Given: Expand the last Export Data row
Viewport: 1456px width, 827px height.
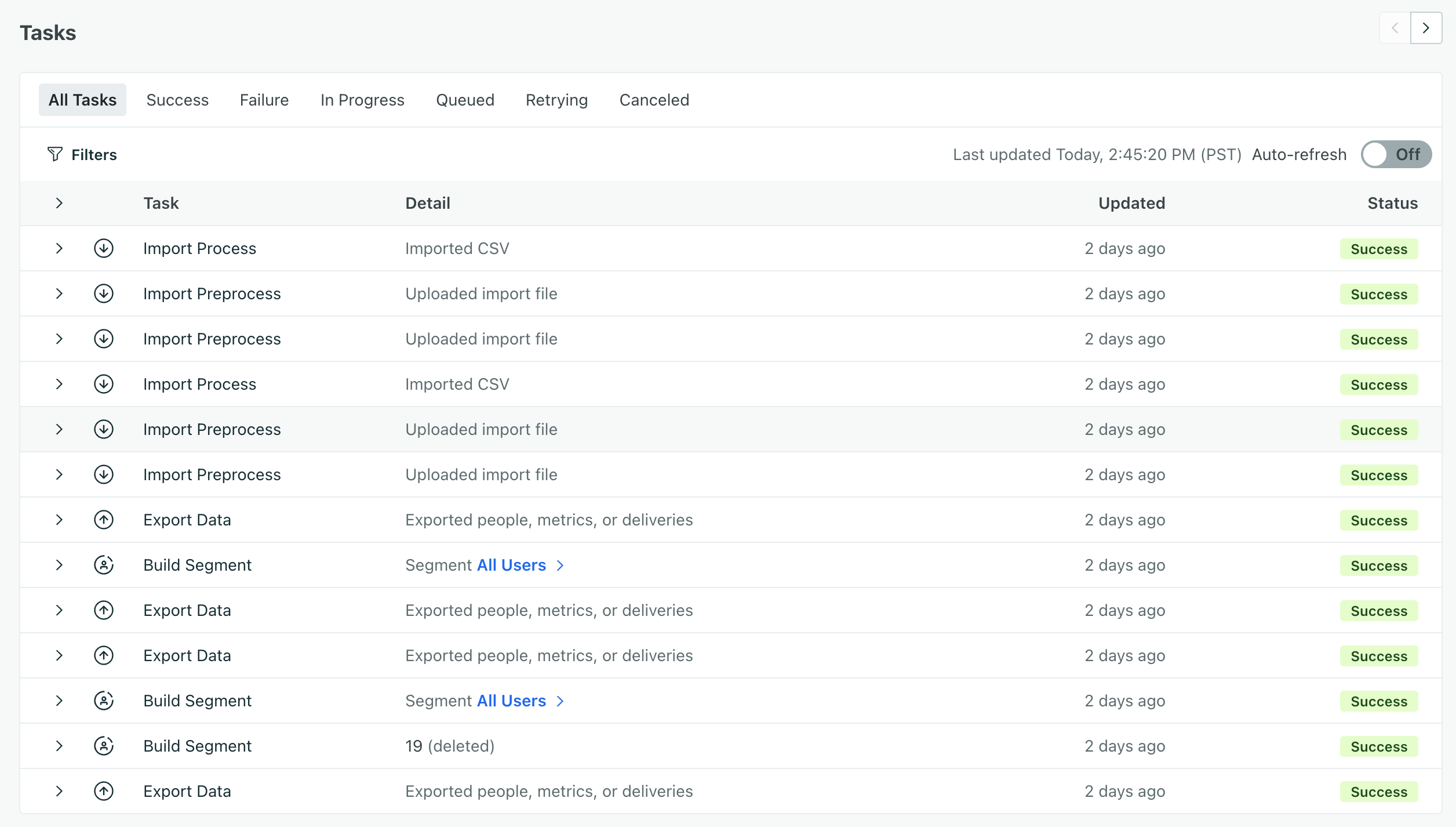Looking at the screenshot, I should pyautogui.click(x=59, y=791).
